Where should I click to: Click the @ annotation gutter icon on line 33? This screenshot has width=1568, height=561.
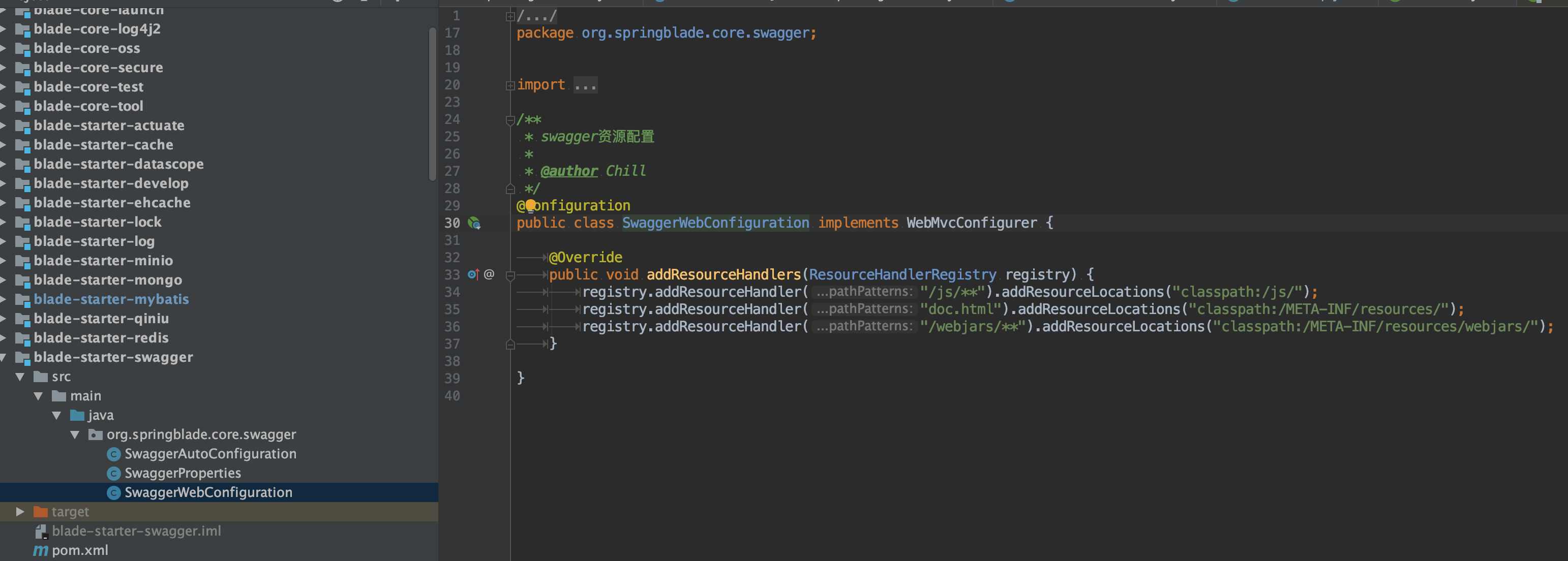tap(489, 274)
